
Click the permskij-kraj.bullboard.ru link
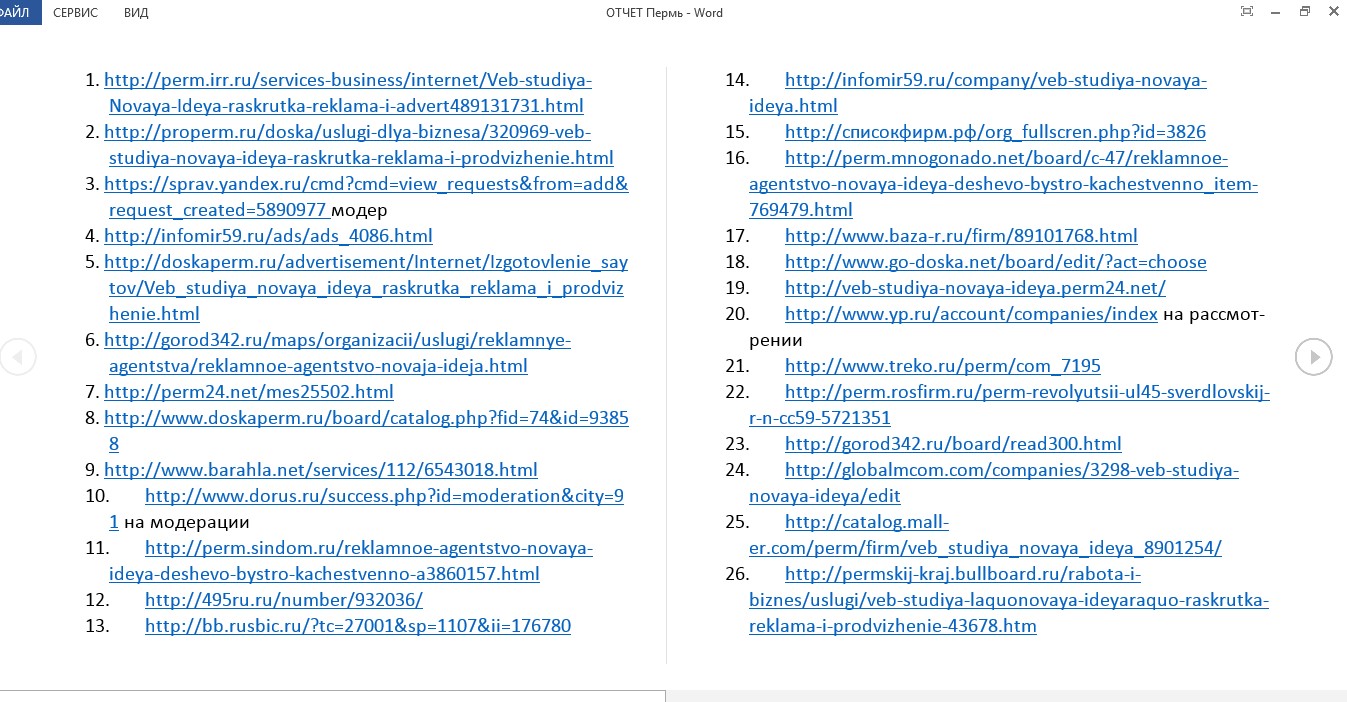pyautogui.click(x=1008, y=573)
